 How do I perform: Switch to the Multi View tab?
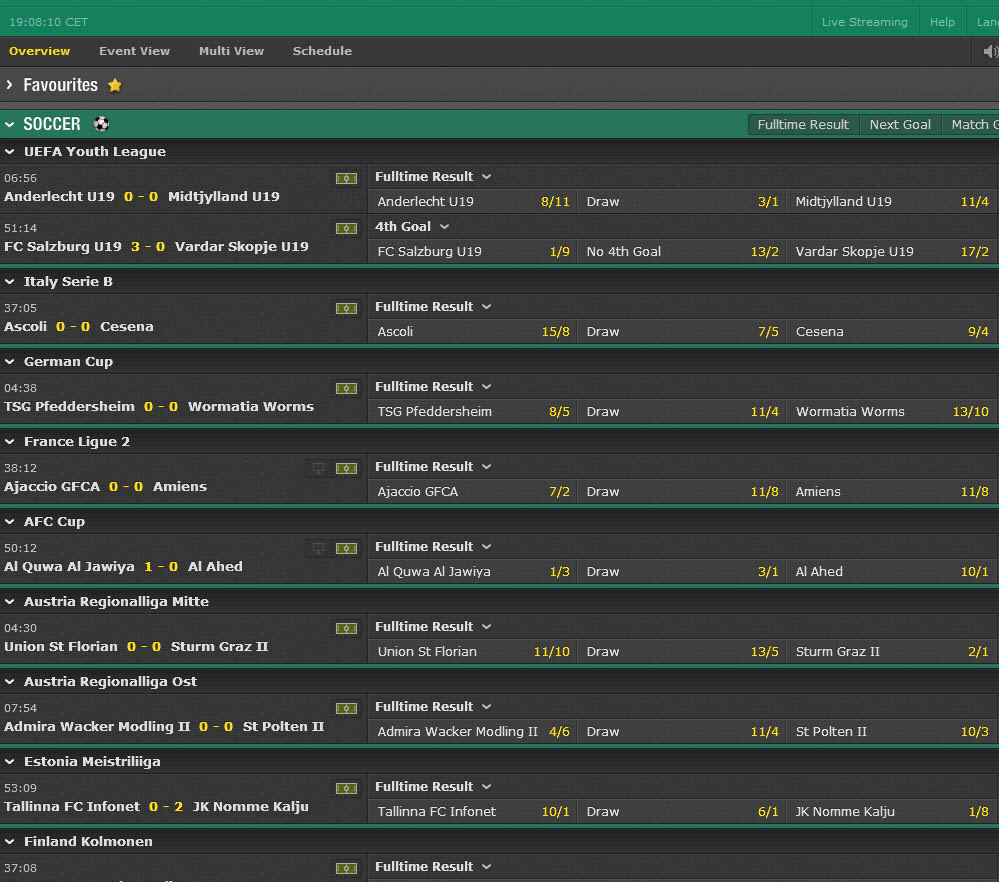click(x=231, y=51)
